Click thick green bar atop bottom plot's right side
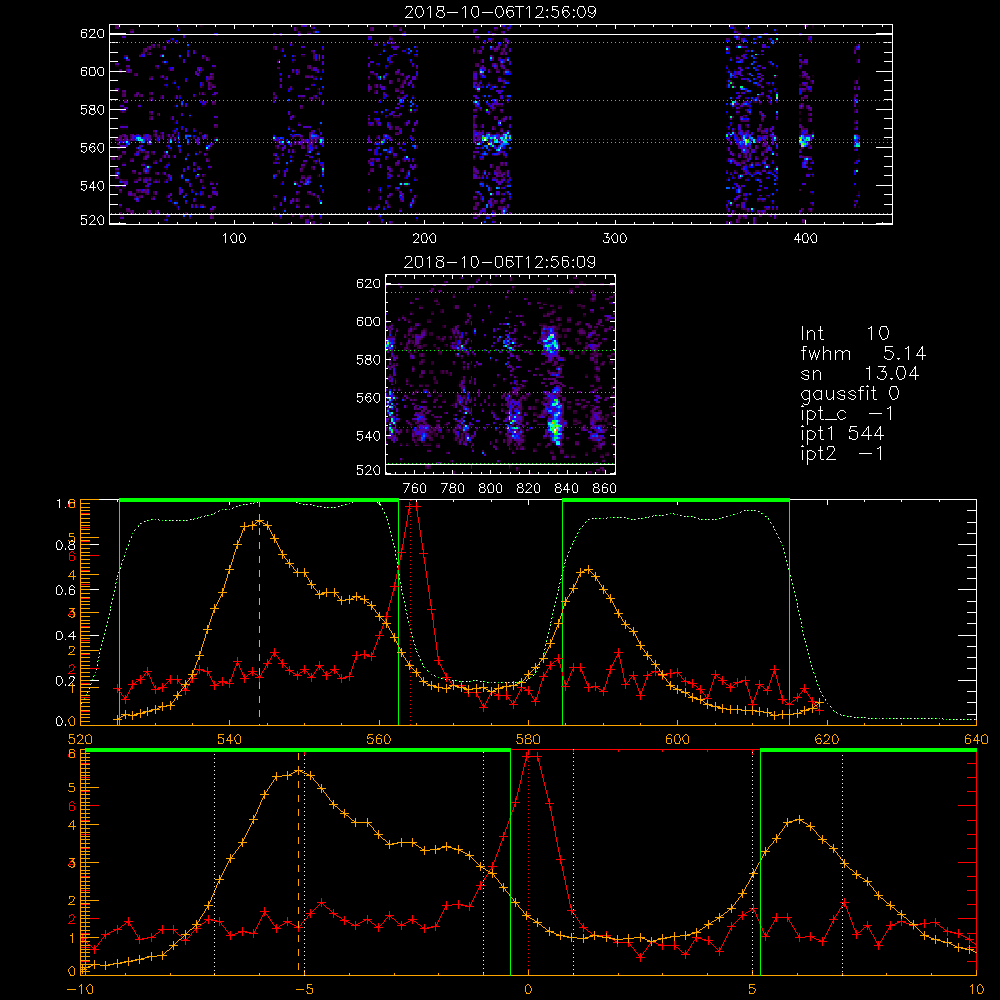This screenshot has width=1000, height=1000. pyautogui.click(x=868, y=750)
